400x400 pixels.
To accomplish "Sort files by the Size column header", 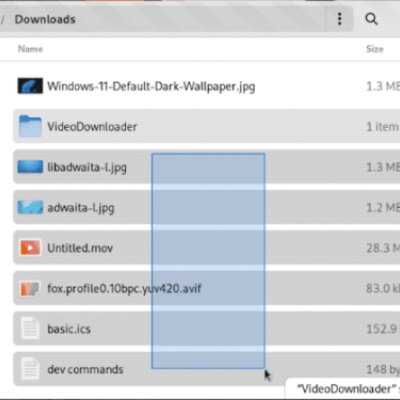I will pyautogui.click(x=375, y=49).
